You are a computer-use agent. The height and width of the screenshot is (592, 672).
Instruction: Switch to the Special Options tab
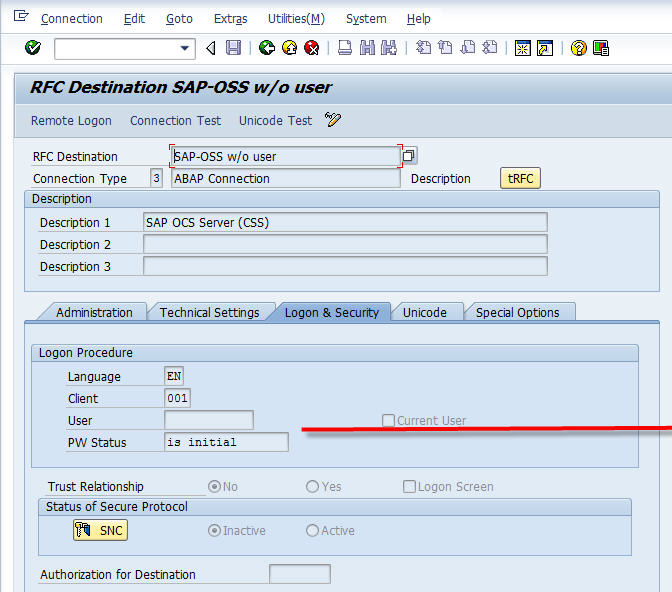[x=517, y=313]
